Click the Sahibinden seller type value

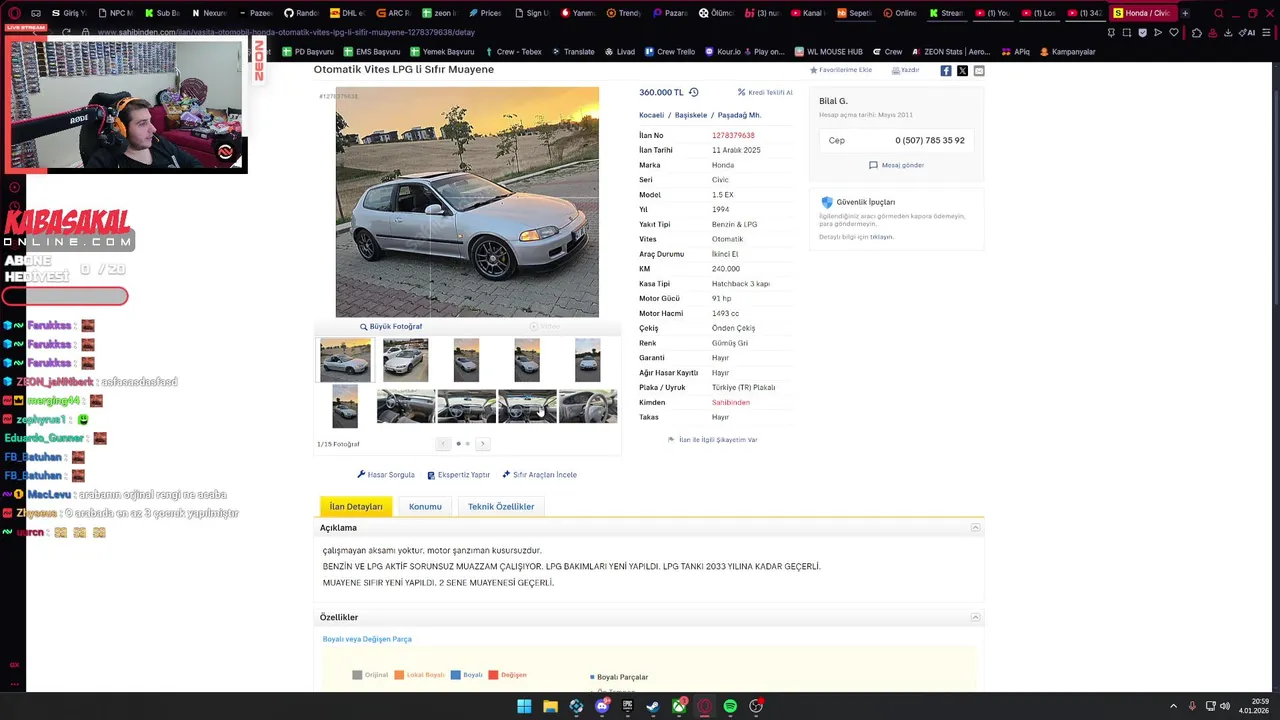click(731, 402)
